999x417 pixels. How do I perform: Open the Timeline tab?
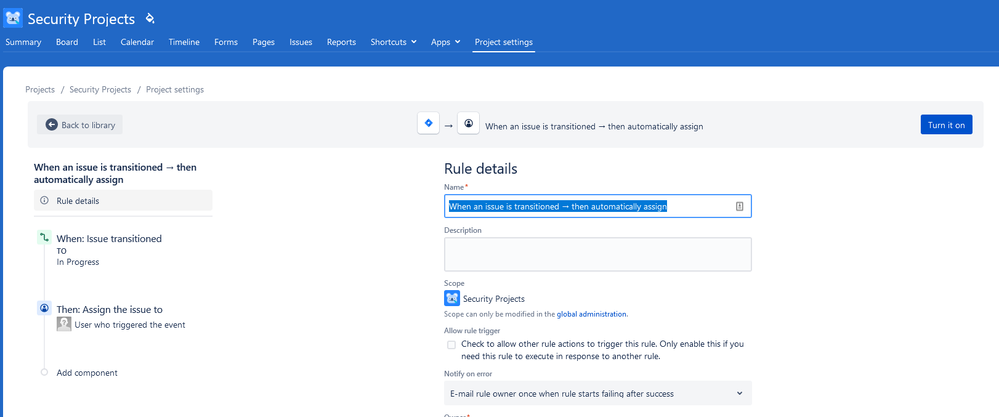tap(184, 42)
